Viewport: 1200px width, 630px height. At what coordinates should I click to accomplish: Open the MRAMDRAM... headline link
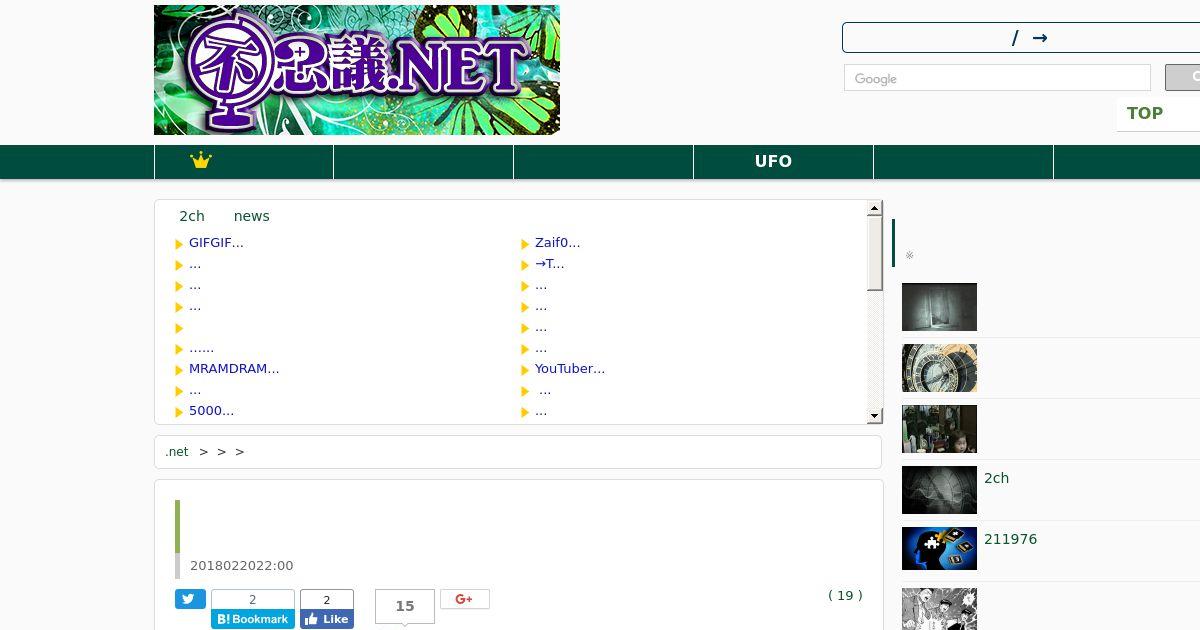234,369
